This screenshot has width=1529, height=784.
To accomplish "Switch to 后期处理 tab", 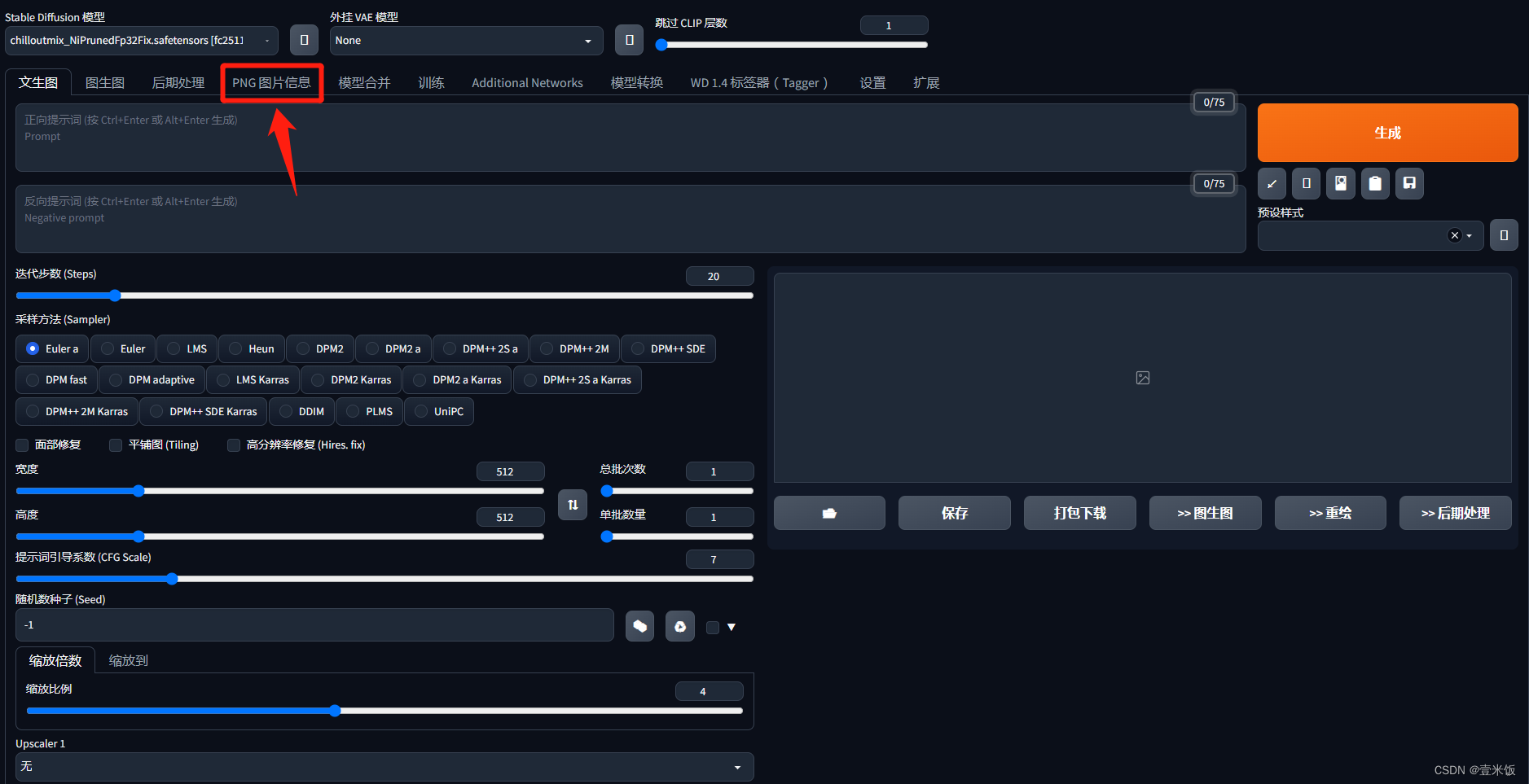I will (178, 83).
